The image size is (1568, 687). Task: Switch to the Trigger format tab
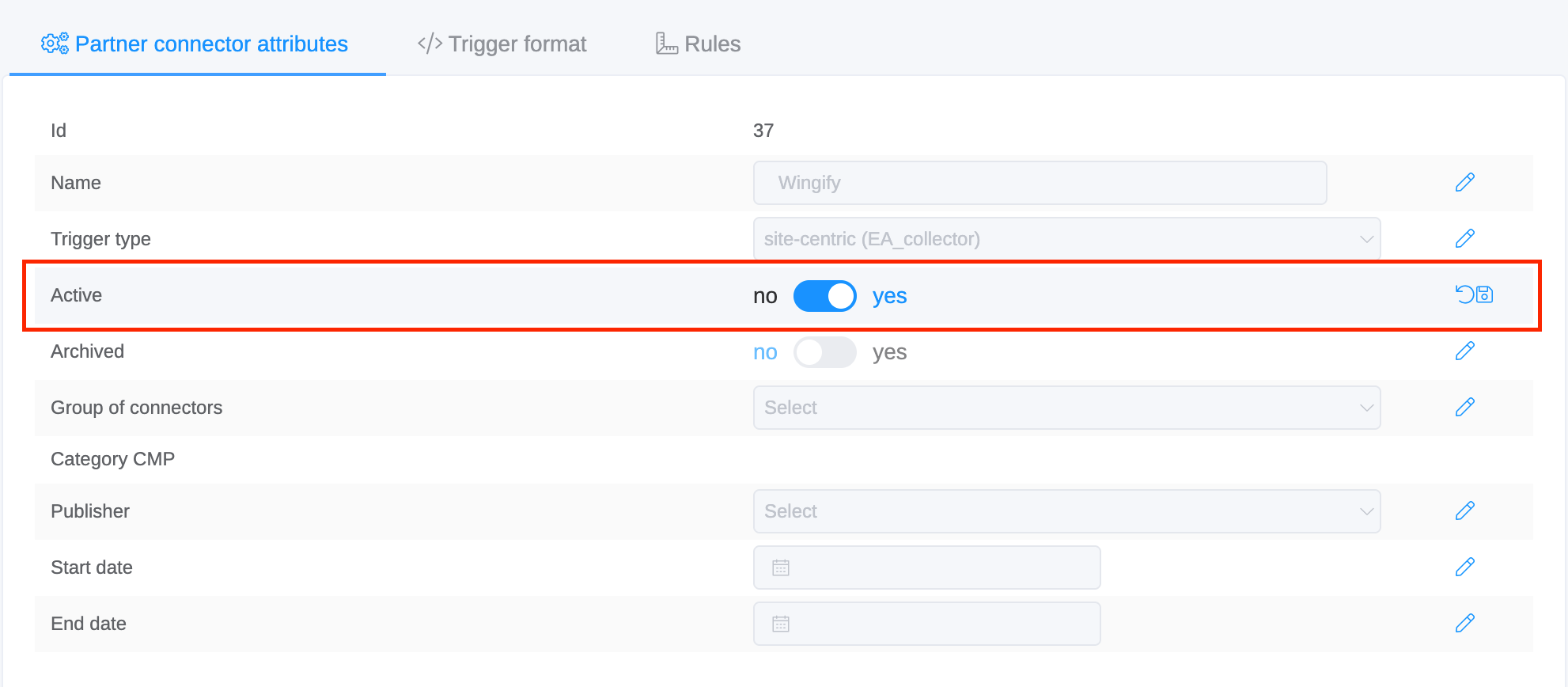point(502,44)
